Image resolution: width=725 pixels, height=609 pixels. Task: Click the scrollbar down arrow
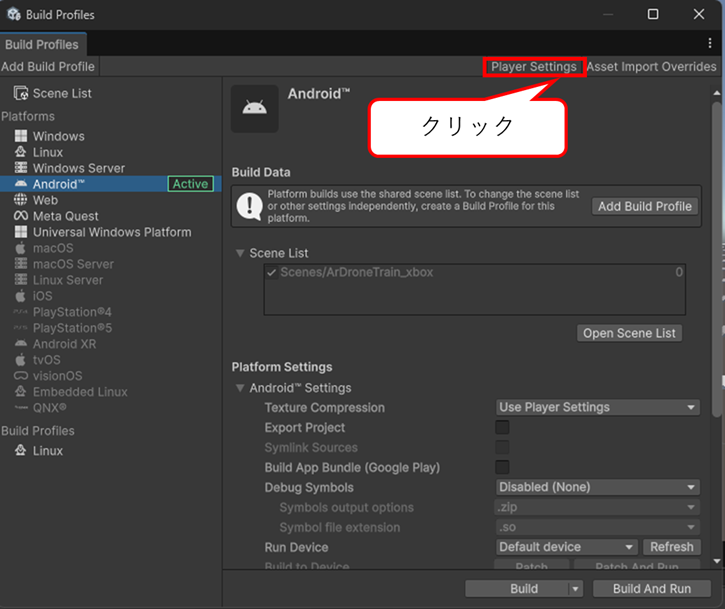pos(717,561)
